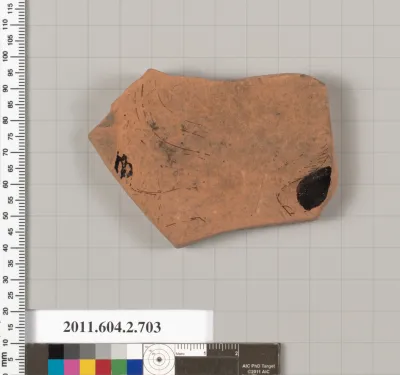Click the '50' mark on the ruler
Viewport: 400px width, 375px height.
pos(5,216)
